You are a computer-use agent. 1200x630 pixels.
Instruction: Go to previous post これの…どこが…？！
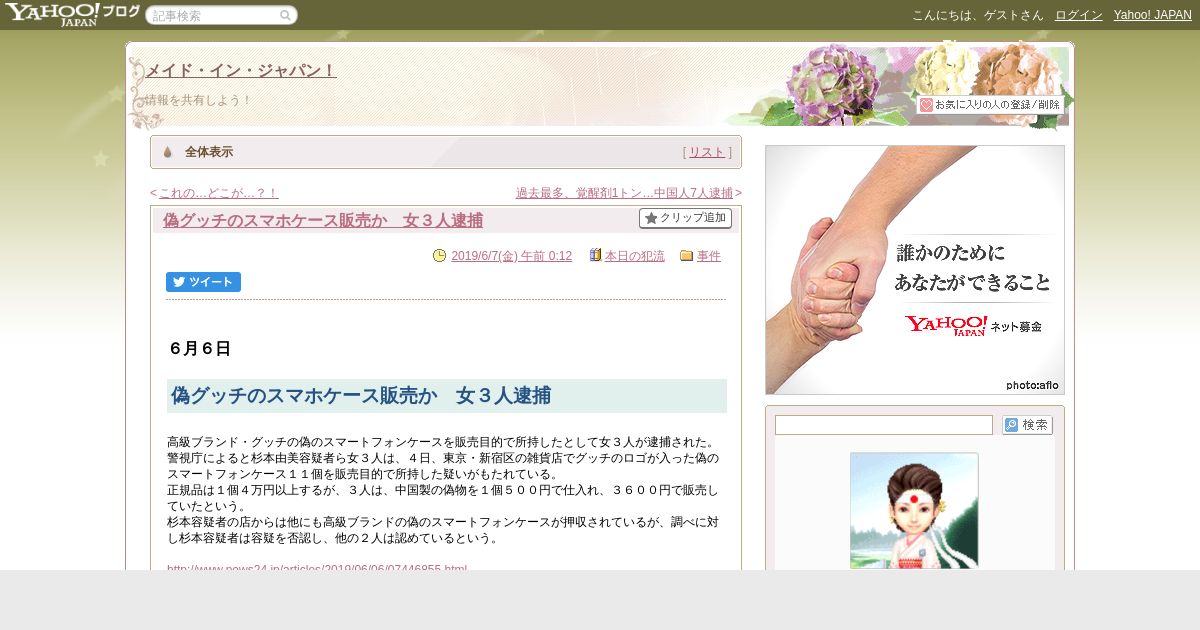click(x=219, y=193)
